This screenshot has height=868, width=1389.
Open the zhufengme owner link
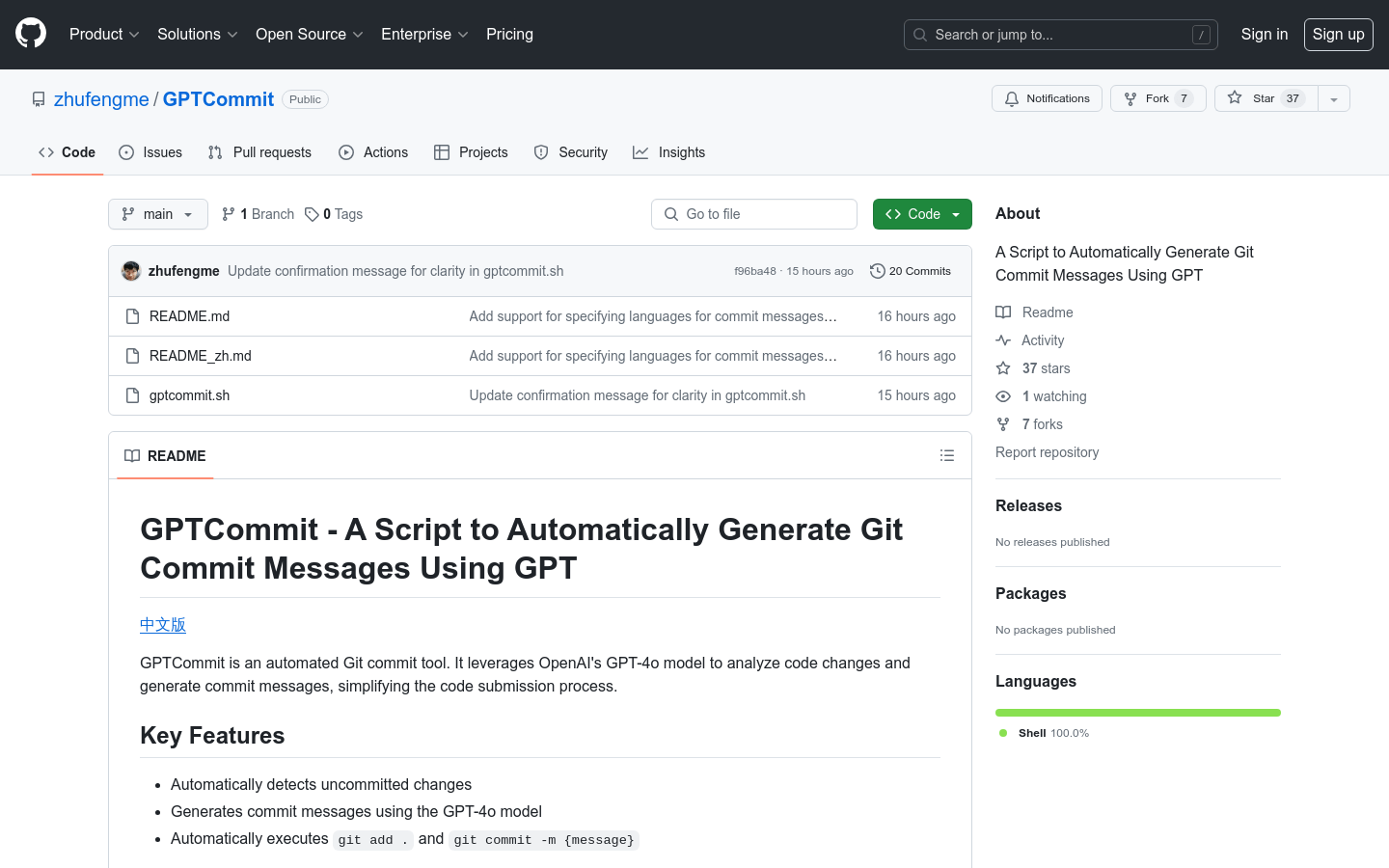coord(101,99)
